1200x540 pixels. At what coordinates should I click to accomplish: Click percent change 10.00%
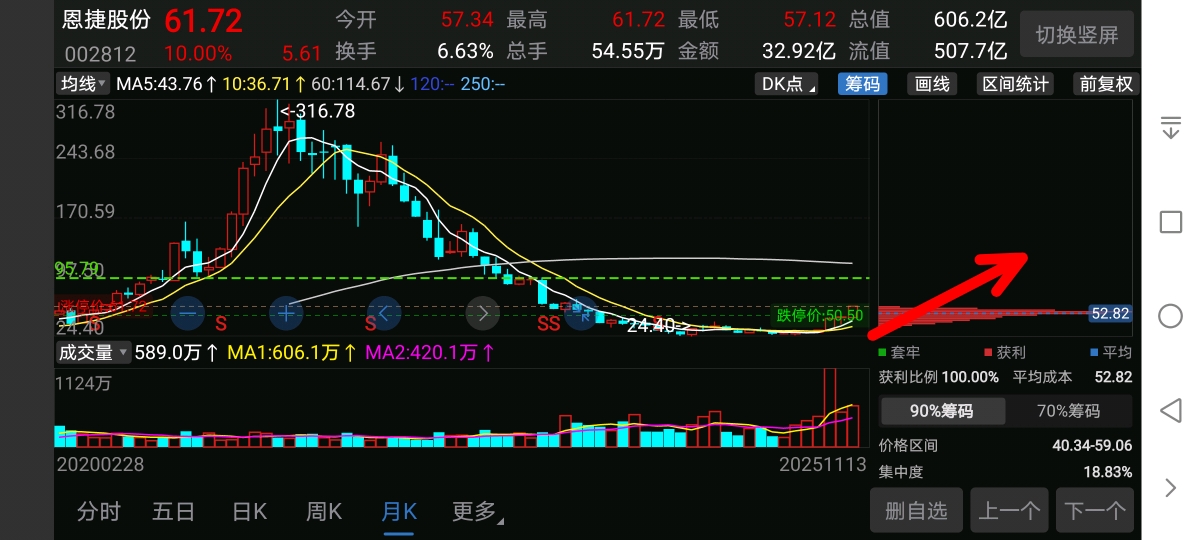coord(198,53)
